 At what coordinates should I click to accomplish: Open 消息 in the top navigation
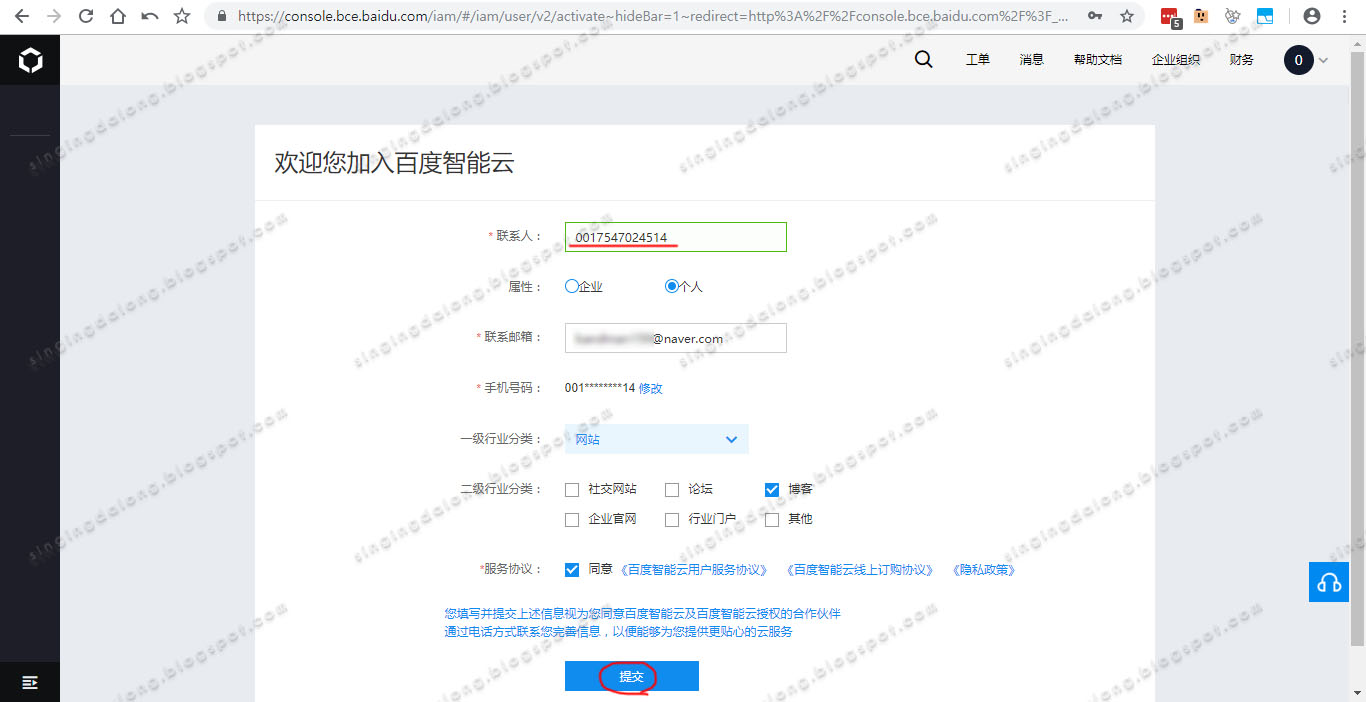1031,60
